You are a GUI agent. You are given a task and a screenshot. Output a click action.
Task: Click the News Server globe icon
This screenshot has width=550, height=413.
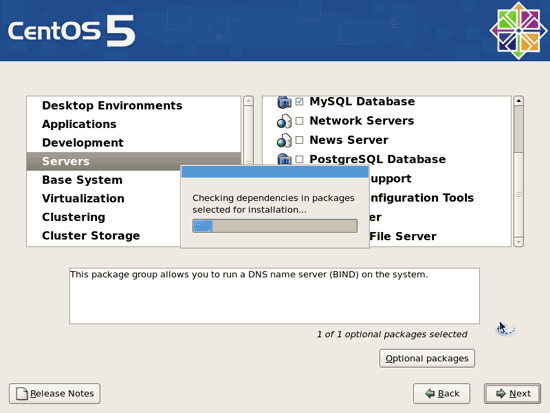click(284, 141)
